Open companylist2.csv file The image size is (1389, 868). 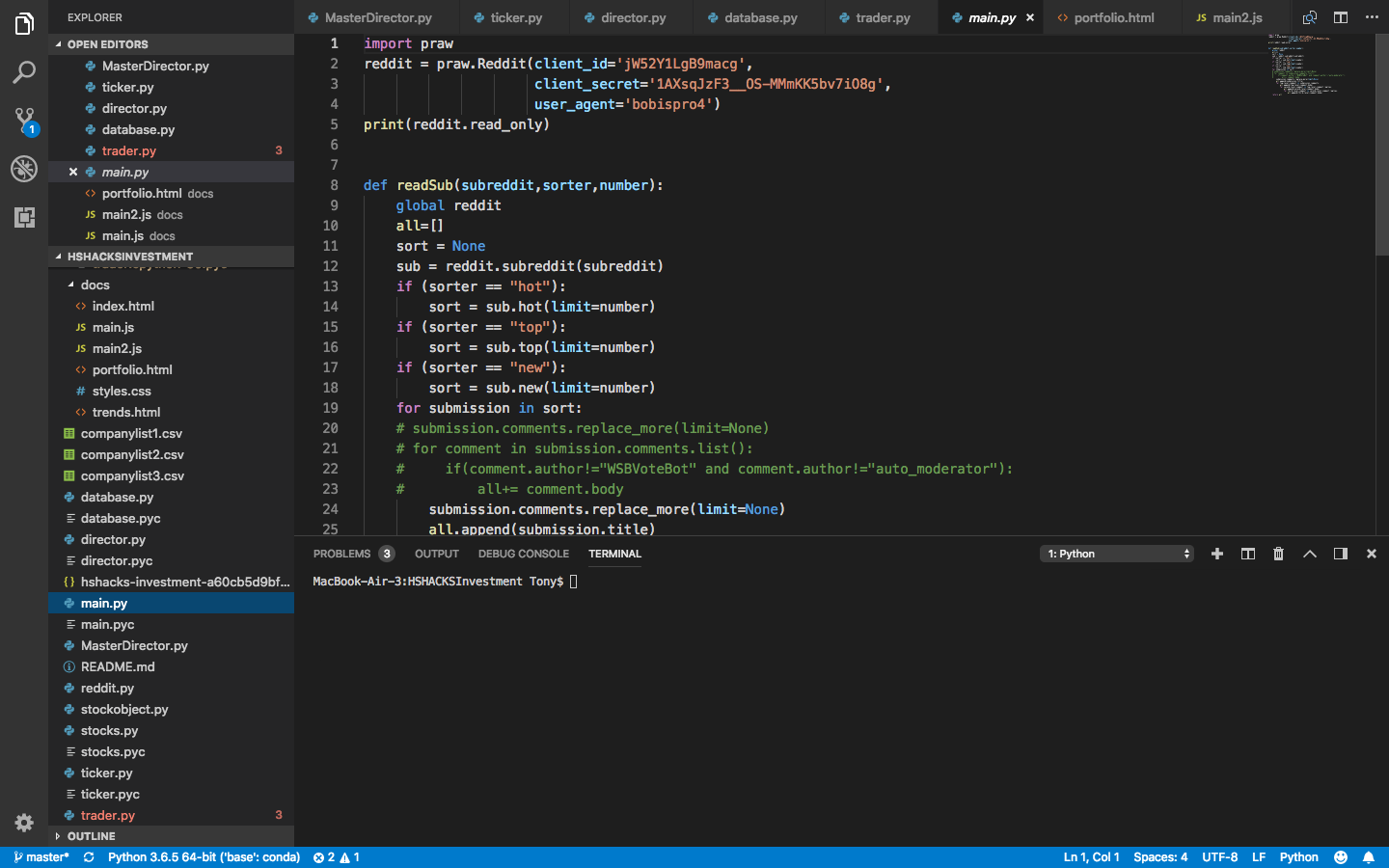tap(172, 454)
